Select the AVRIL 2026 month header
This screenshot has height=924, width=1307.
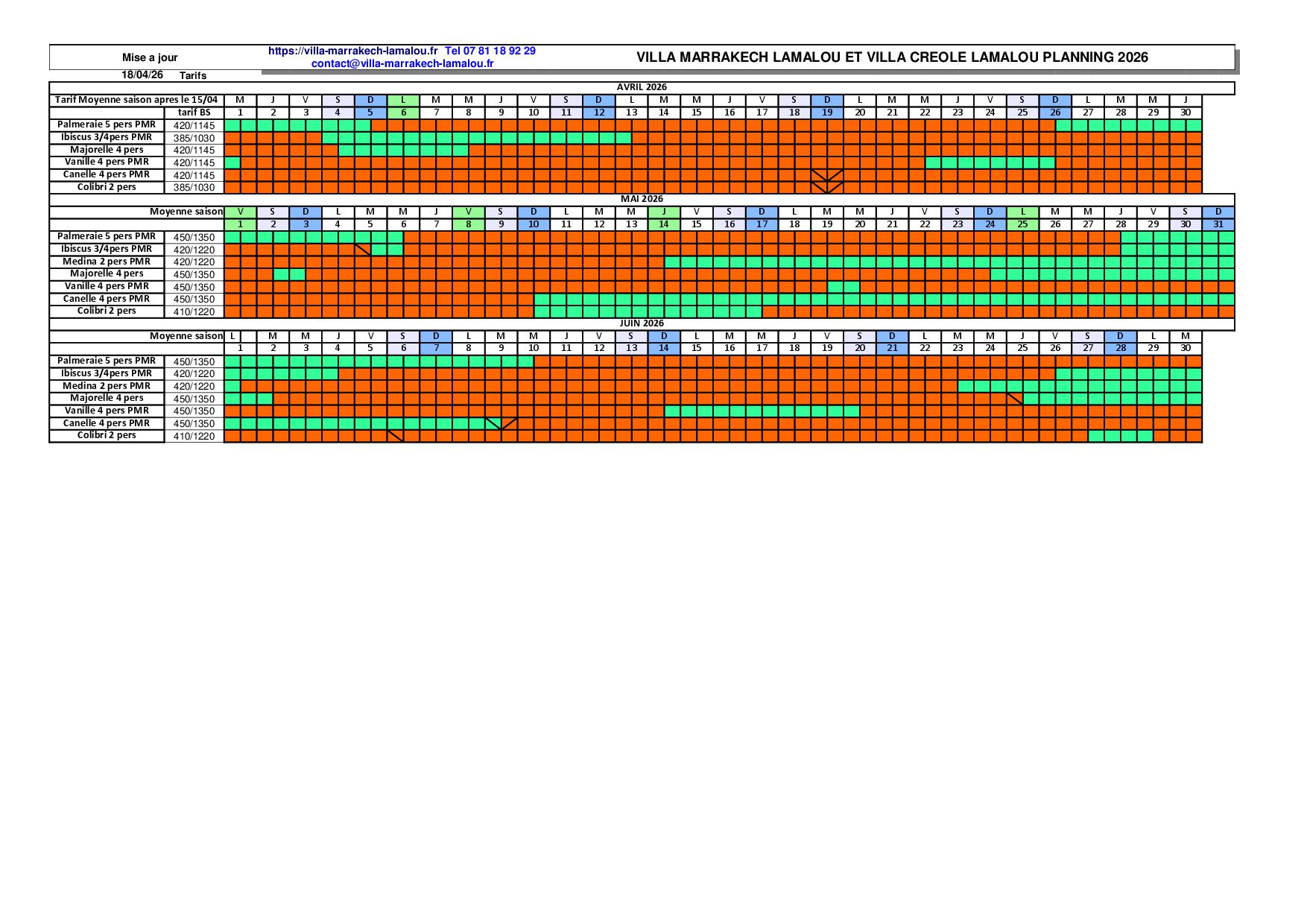pos(641,87)
